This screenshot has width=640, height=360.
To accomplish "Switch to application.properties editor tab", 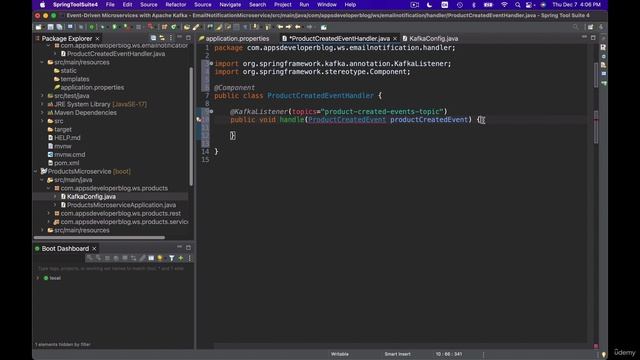I will (x=234, y=38).
